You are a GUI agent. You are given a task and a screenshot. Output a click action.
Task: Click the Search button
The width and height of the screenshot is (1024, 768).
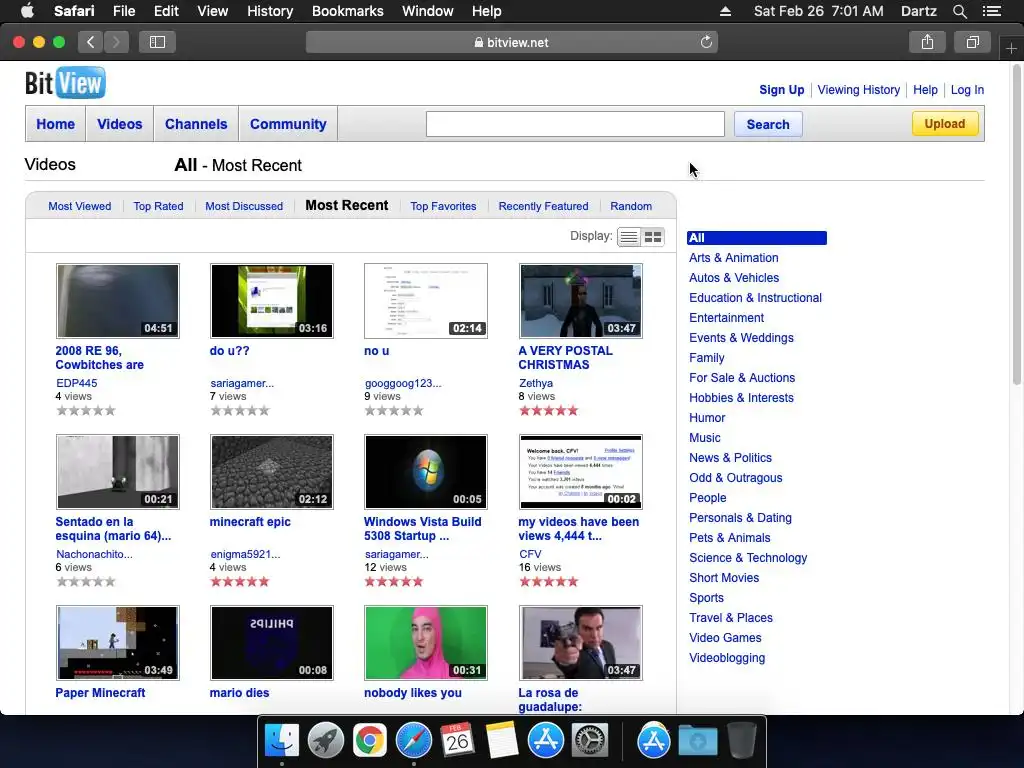[x=768, y=124]
